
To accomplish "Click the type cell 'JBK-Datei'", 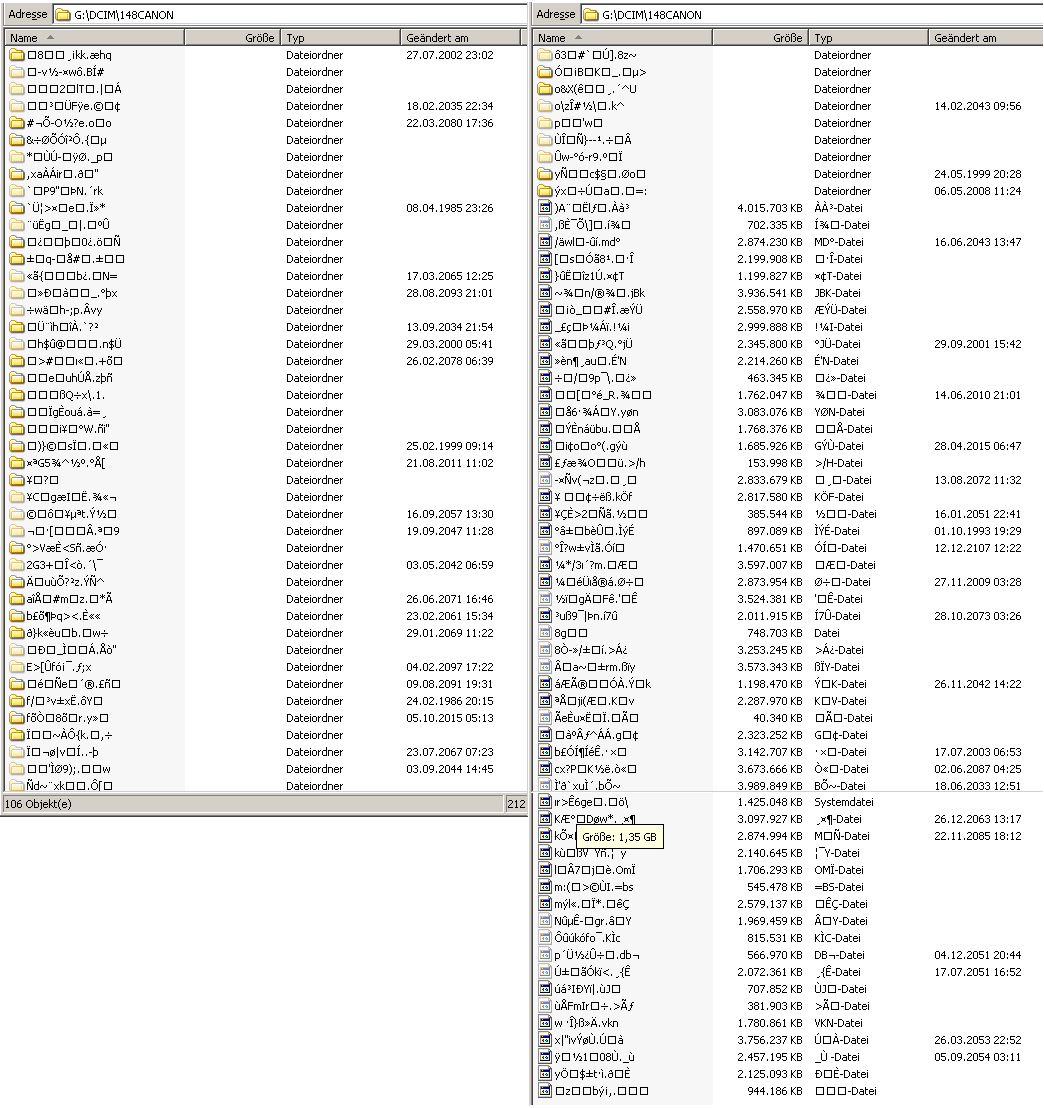I will click(838, 293).
